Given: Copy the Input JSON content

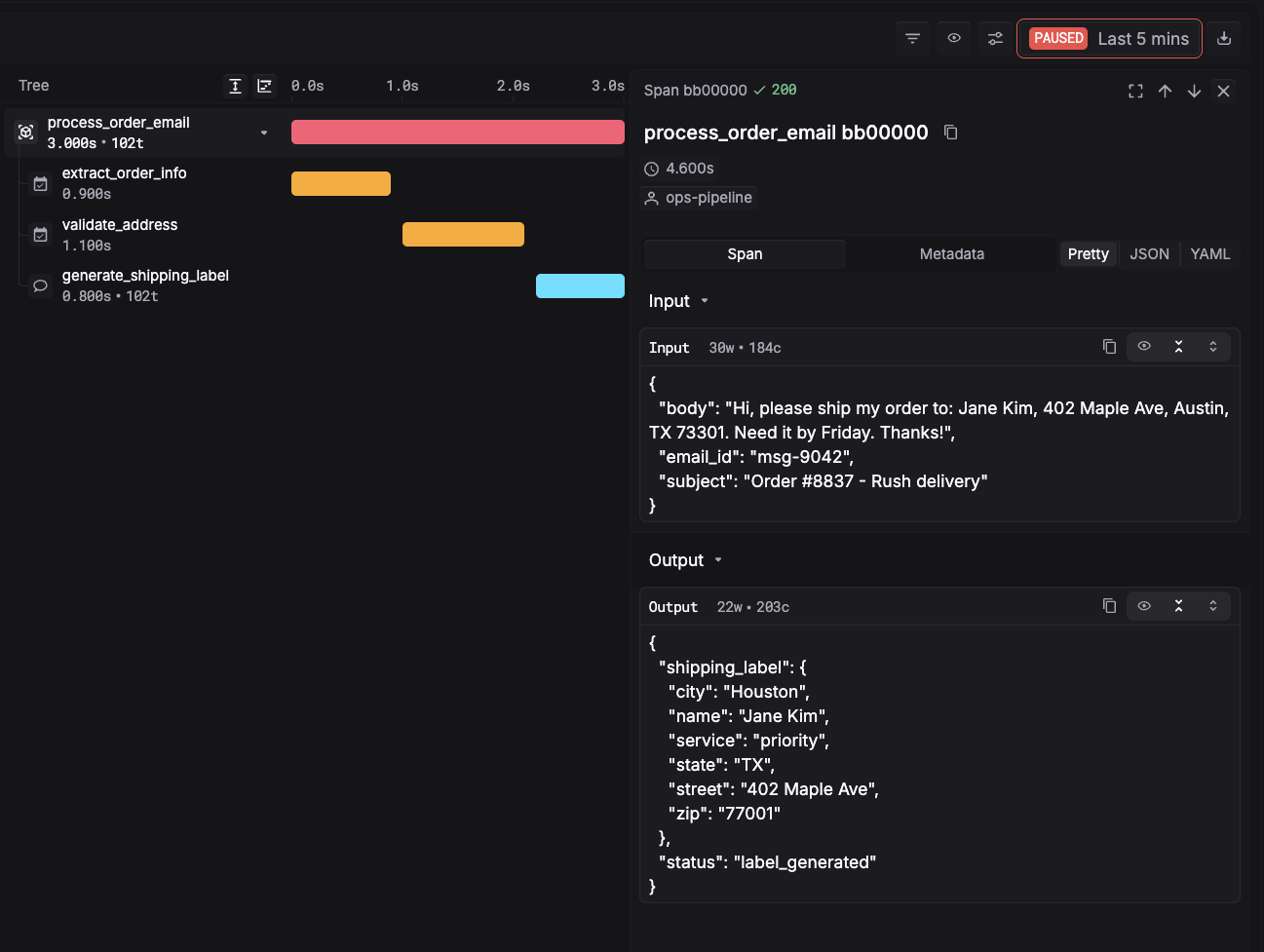Looking at the screenshot, I should tap(1109, 347).
